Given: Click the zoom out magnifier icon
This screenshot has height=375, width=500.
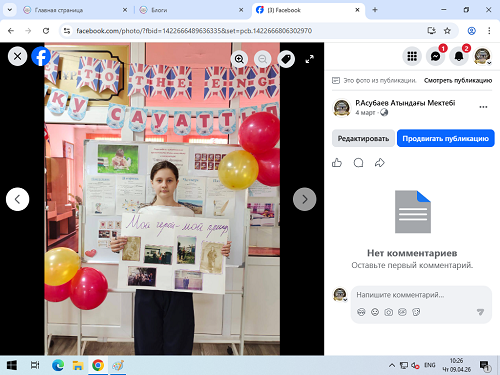Looking at the screenshot, I should click(263, 59).
